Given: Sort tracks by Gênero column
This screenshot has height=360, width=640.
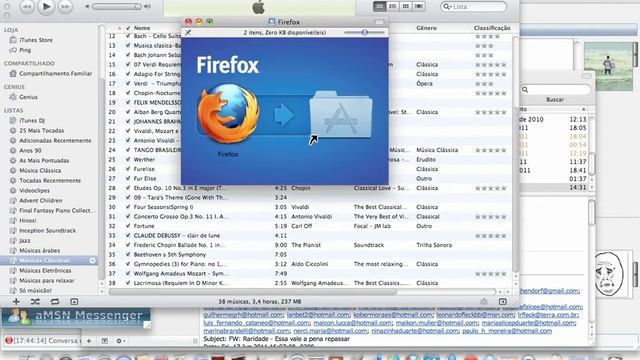Looking at the screenshot, I should (x=426, y=28).
